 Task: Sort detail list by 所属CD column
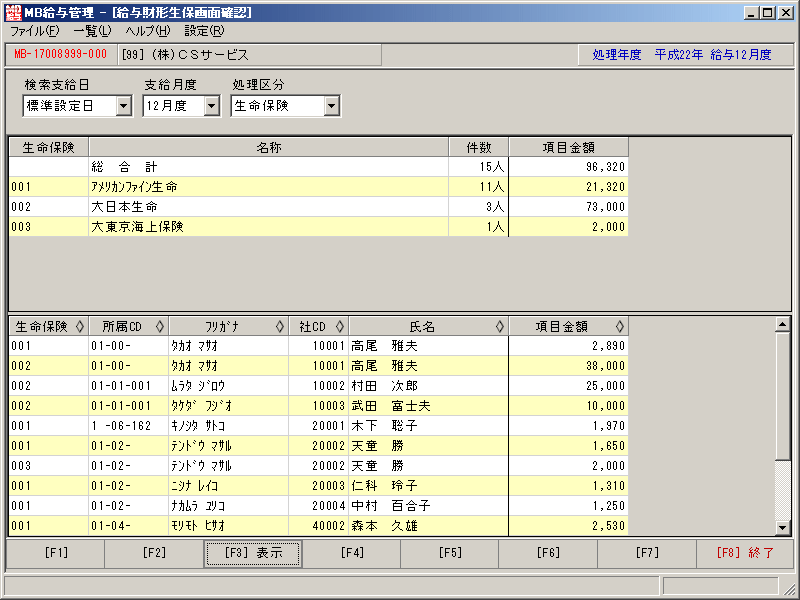coord(129,327)
